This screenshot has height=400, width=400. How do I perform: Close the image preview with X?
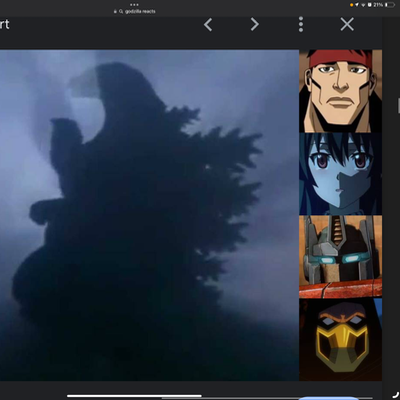click(x=347, y=24)
